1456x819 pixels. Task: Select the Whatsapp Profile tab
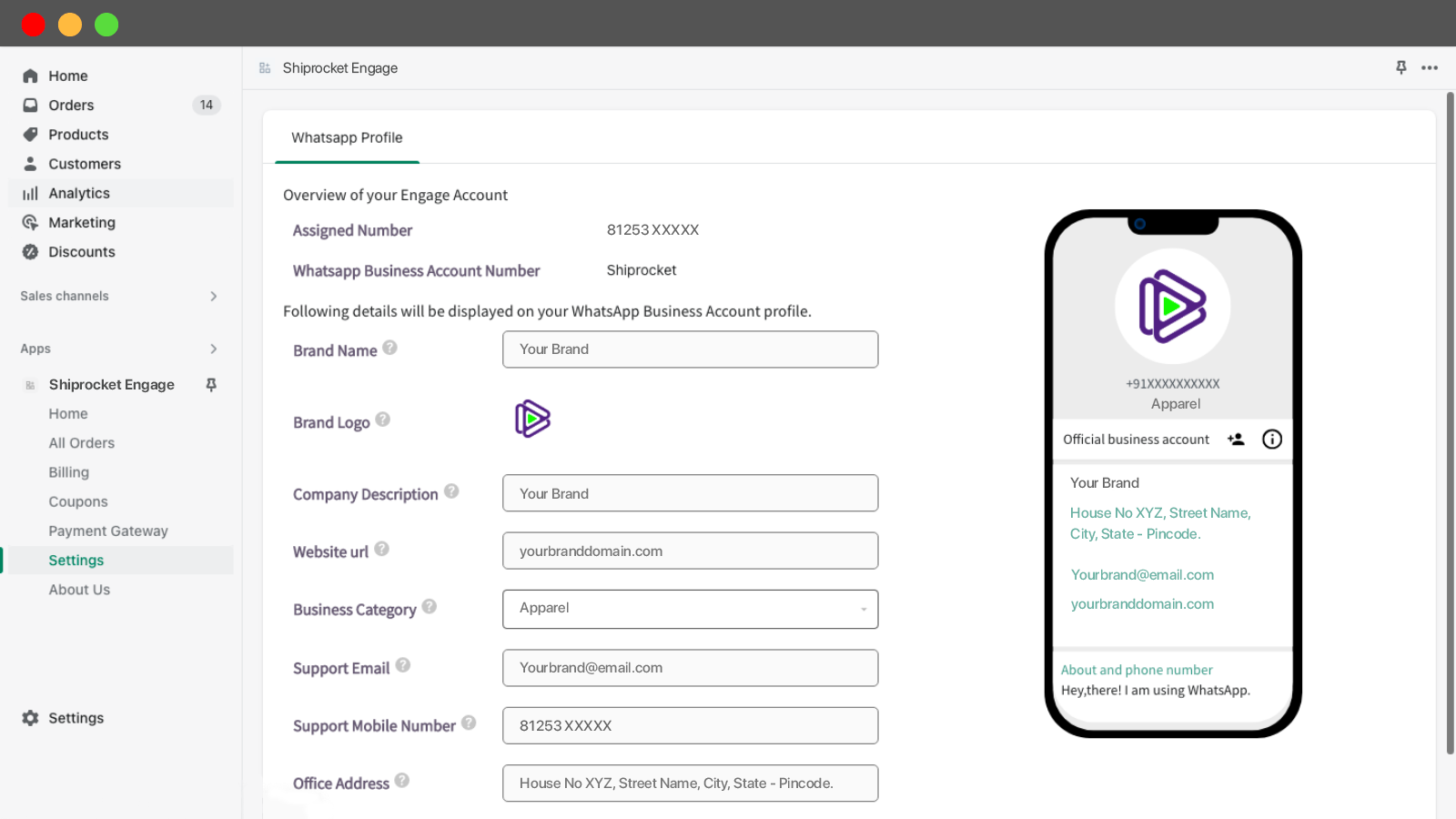pyautogui.click(x=347, y=138)
